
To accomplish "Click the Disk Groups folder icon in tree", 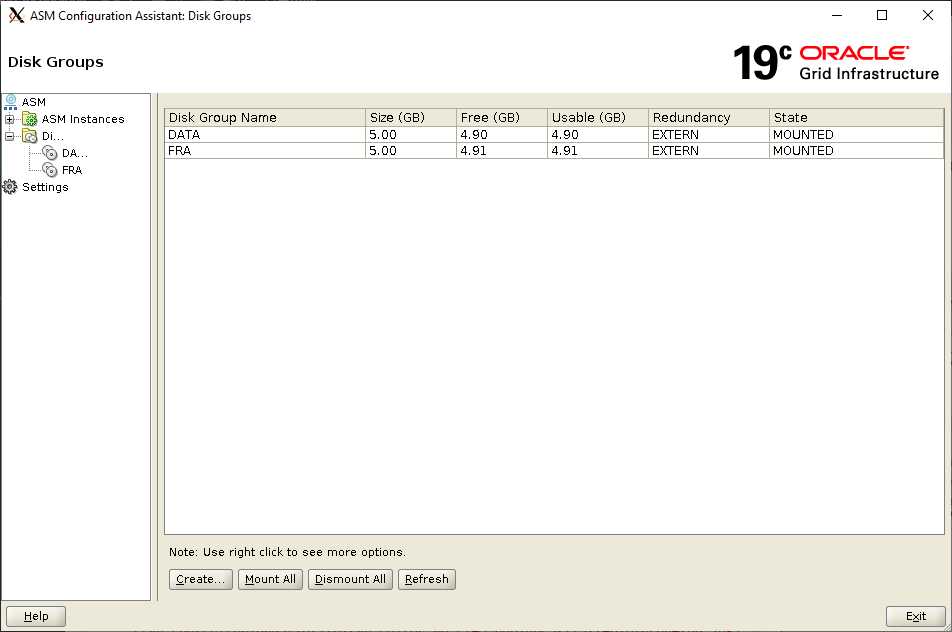I will click(30, 136).
